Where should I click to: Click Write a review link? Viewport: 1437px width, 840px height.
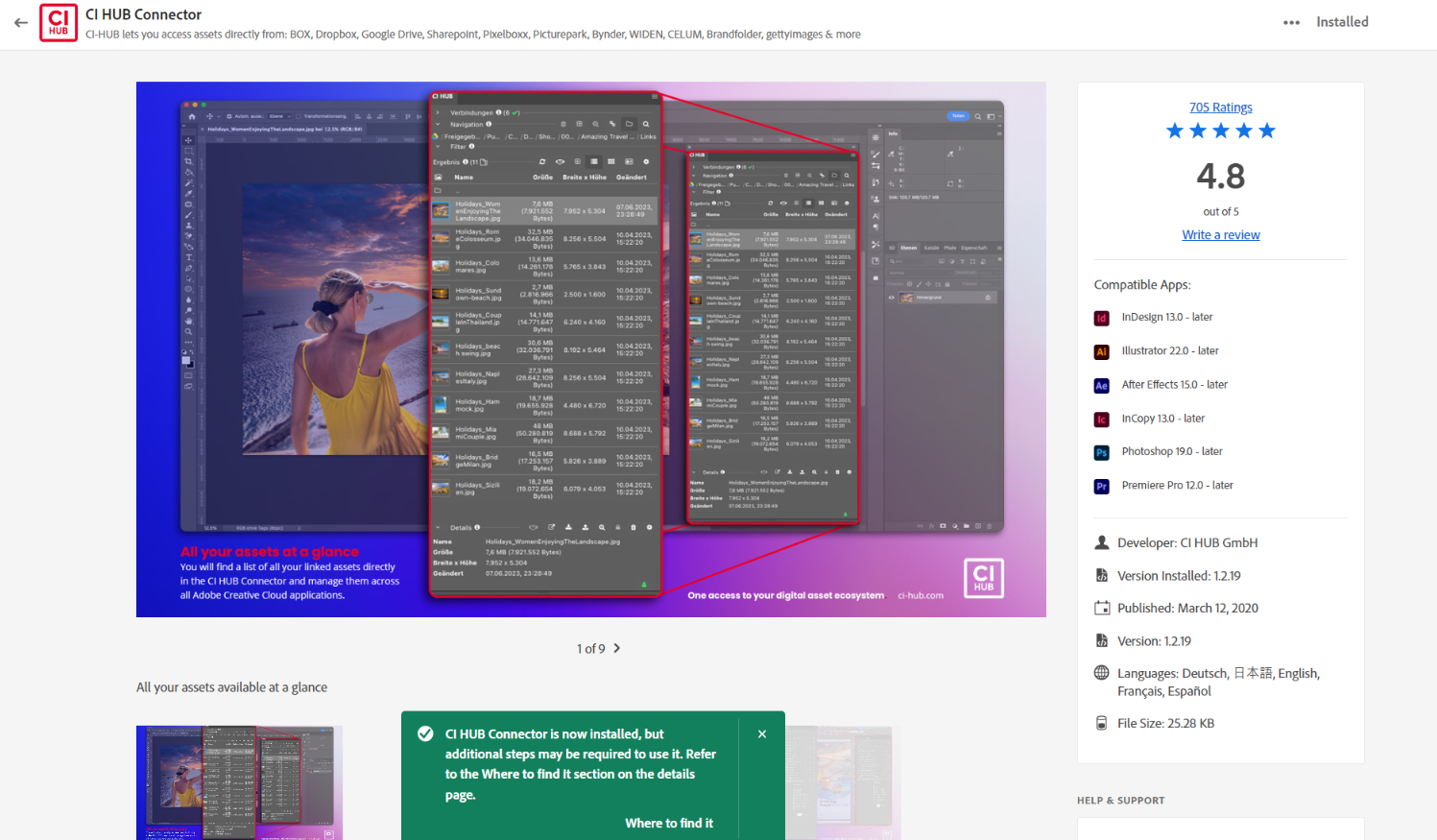pyautogui.click(x=1221, y=235)
